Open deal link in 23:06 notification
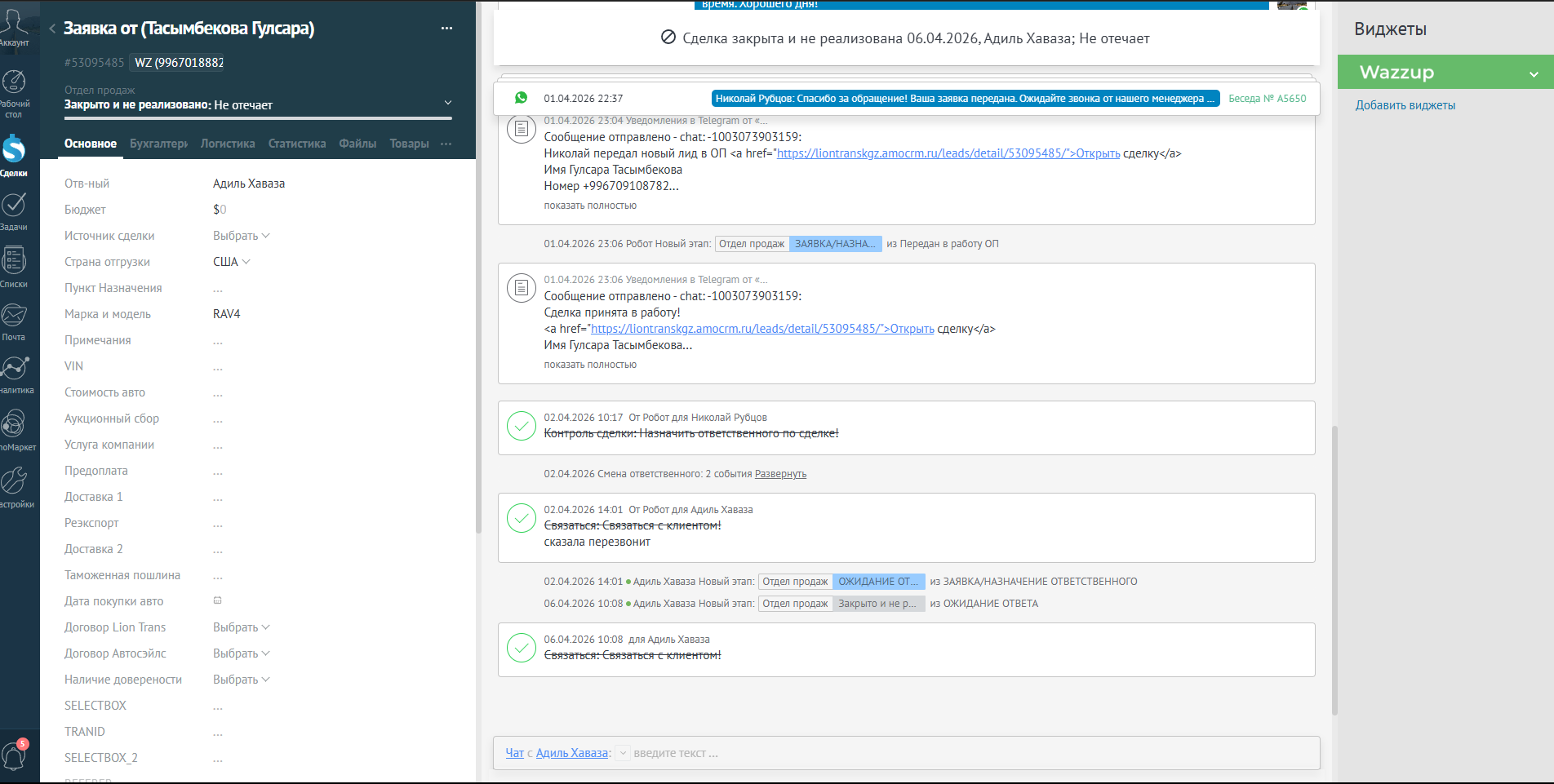 762,329
